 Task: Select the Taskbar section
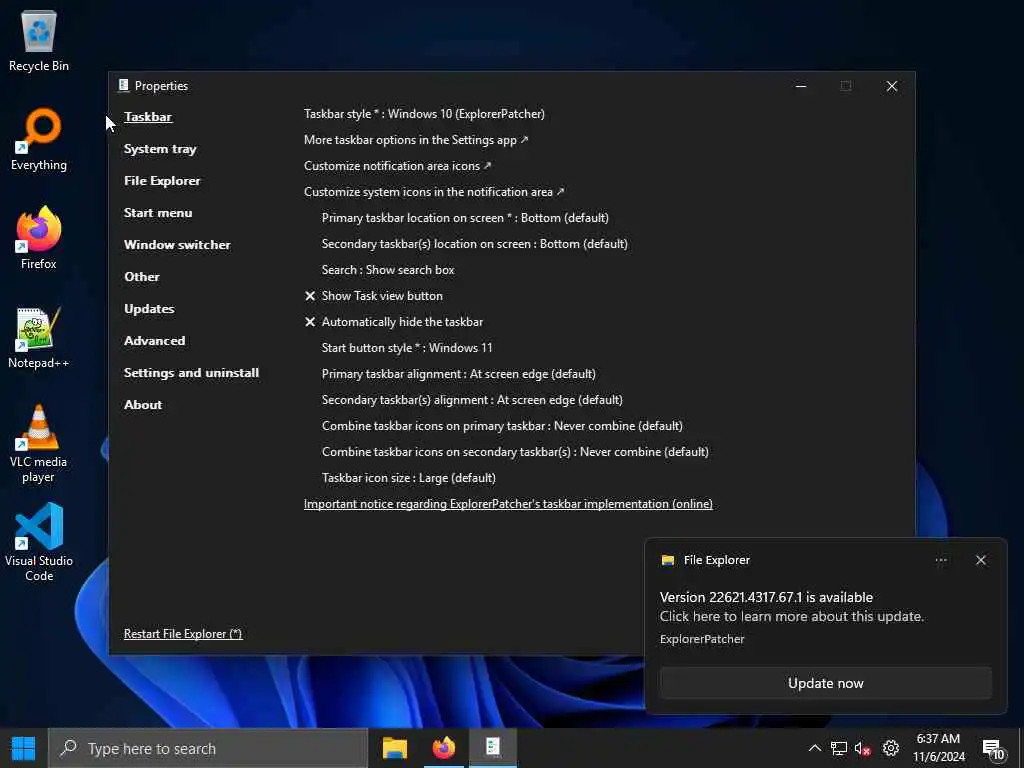[148, 117]
